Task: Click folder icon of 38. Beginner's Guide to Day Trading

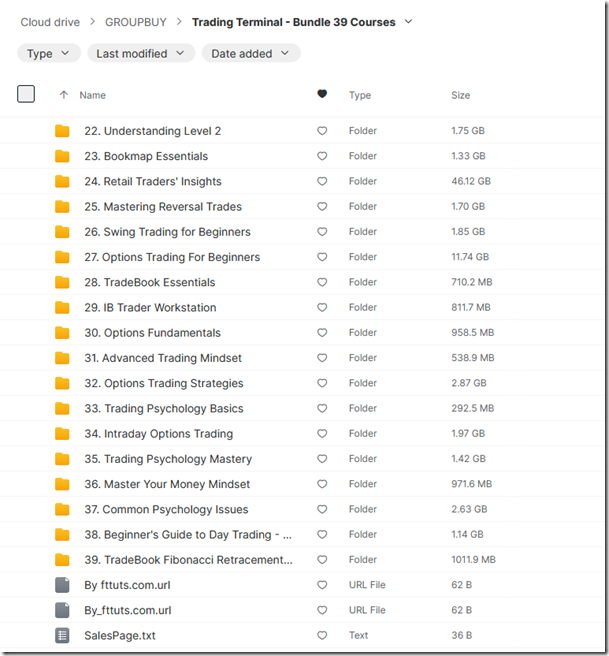Action: (x=62, y=534)
